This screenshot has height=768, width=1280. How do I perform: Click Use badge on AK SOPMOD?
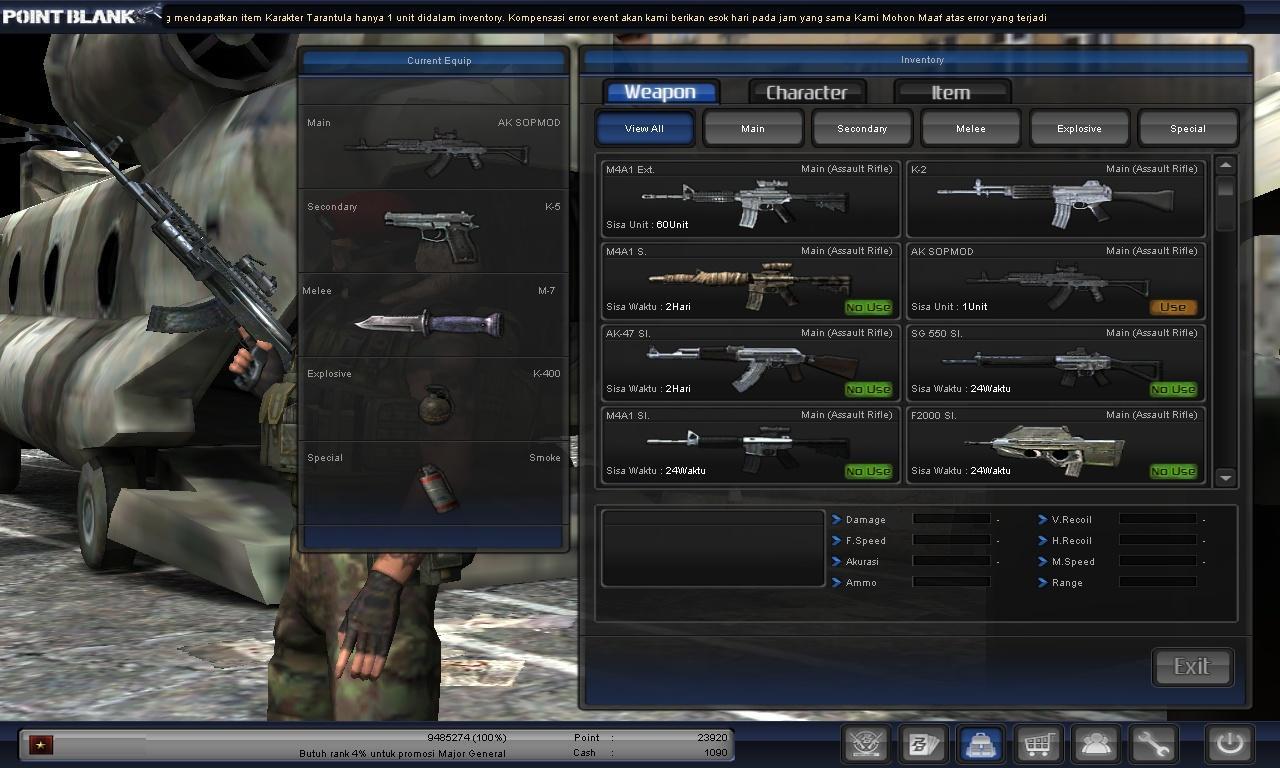[1173, 307]
